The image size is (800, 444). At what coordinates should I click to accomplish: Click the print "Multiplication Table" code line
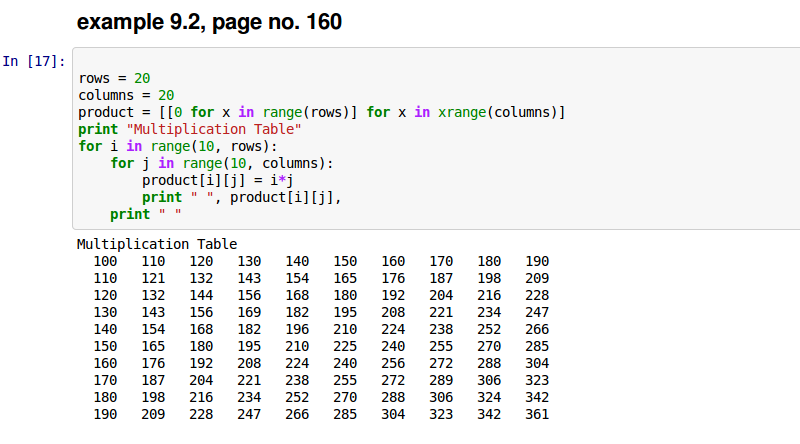pyautogui.click(x=190, y=129)
